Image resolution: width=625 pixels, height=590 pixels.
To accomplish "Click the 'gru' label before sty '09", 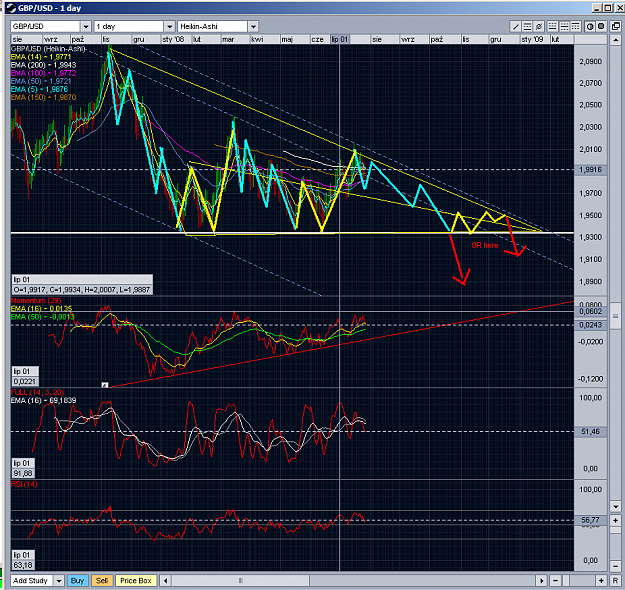I will click(495, 39).
